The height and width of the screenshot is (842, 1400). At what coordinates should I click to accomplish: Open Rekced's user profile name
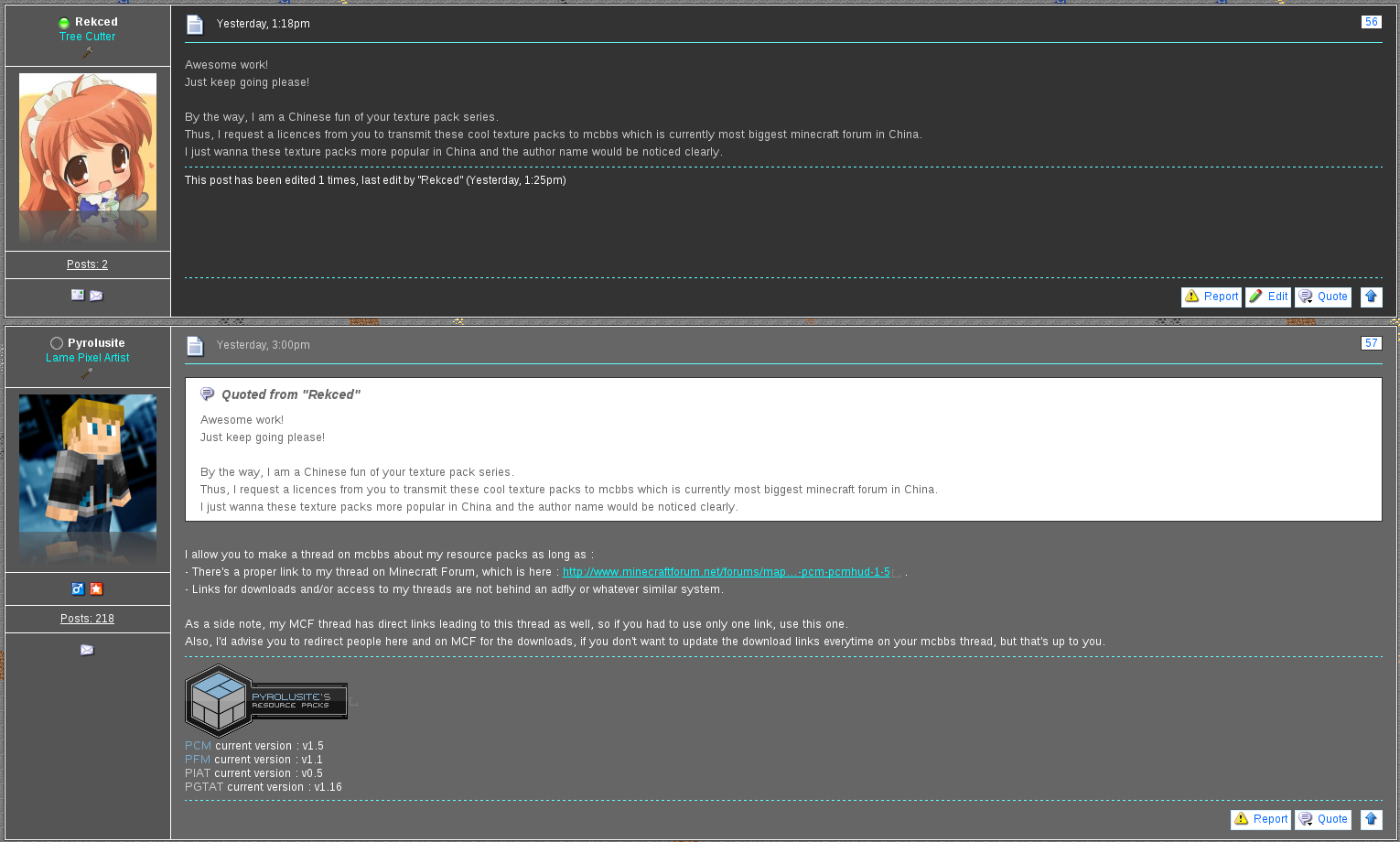pos(96,22)
